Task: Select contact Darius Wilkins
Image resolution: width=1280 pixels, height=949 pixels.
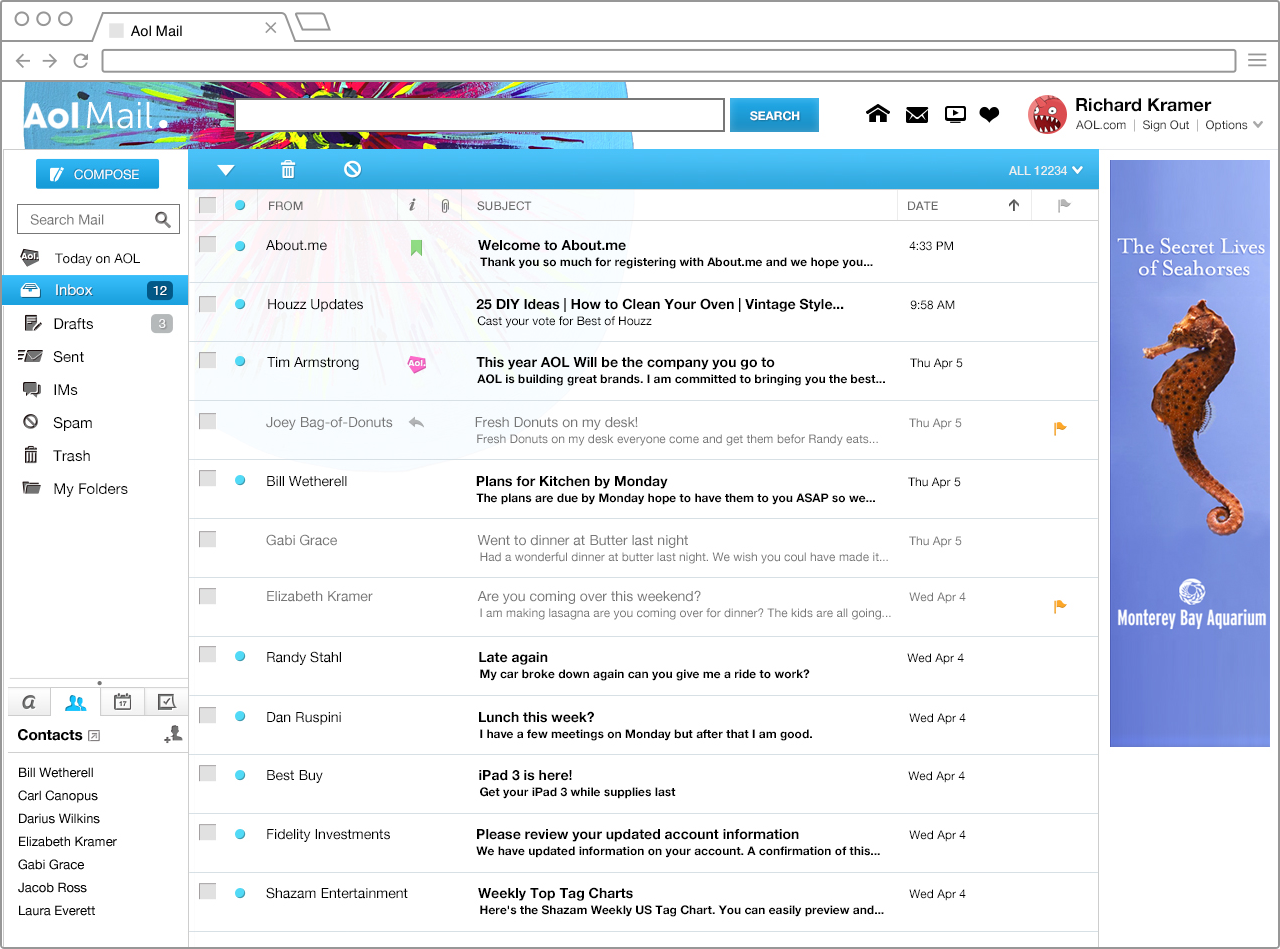Action: (x=59, y=819)
